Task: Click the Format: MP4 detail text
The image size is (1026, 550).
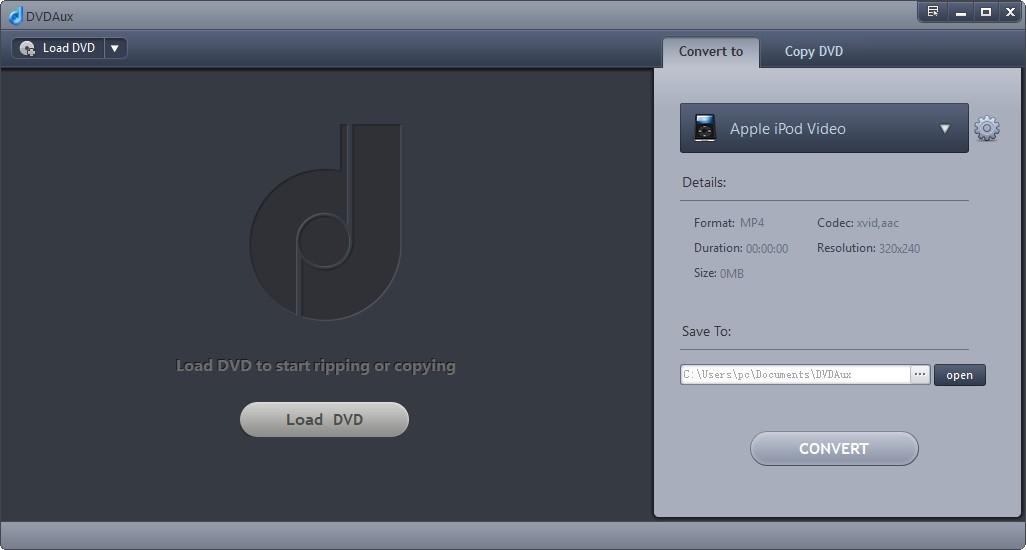Action: tap(729, 223)
